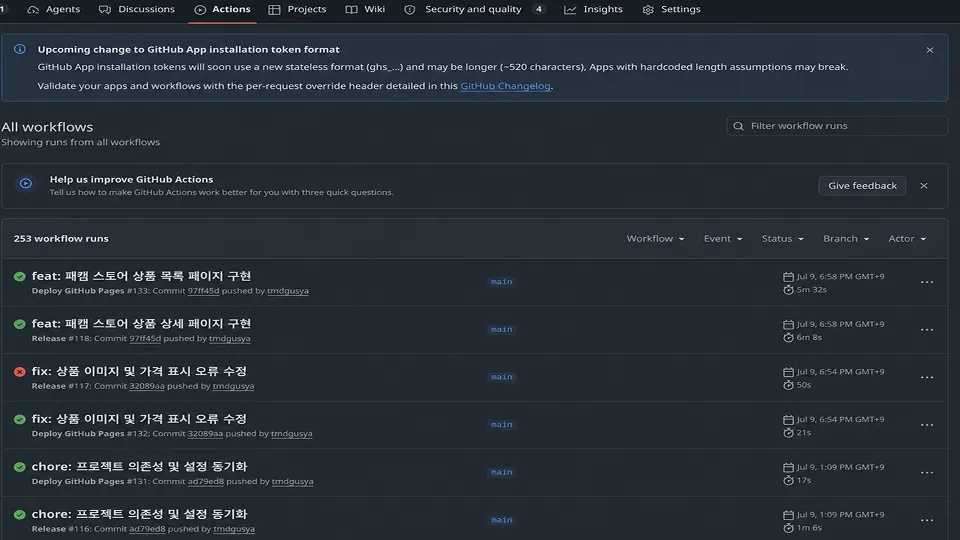Click stopwatch icon beside 5m 32s duration
This screenshot has width=960, height=540.
point(788,290)
